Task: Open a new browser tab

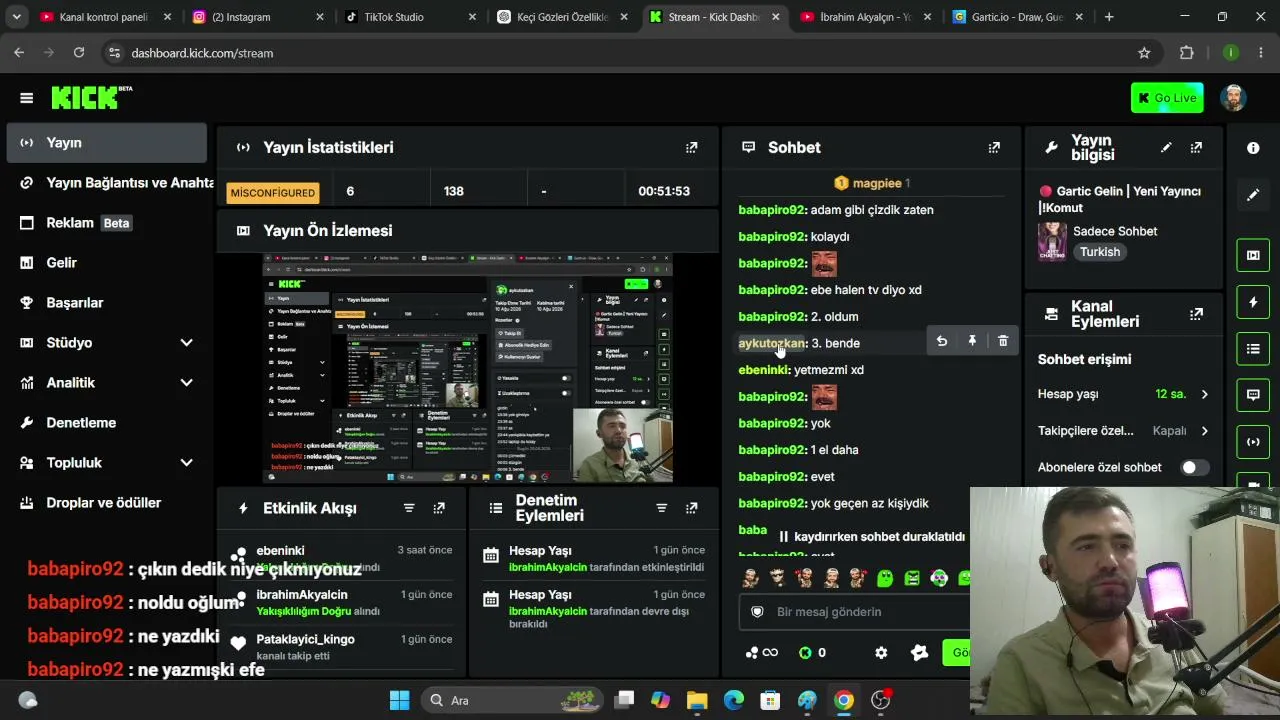Action: pyautogui.click(x=1109, y=17)
